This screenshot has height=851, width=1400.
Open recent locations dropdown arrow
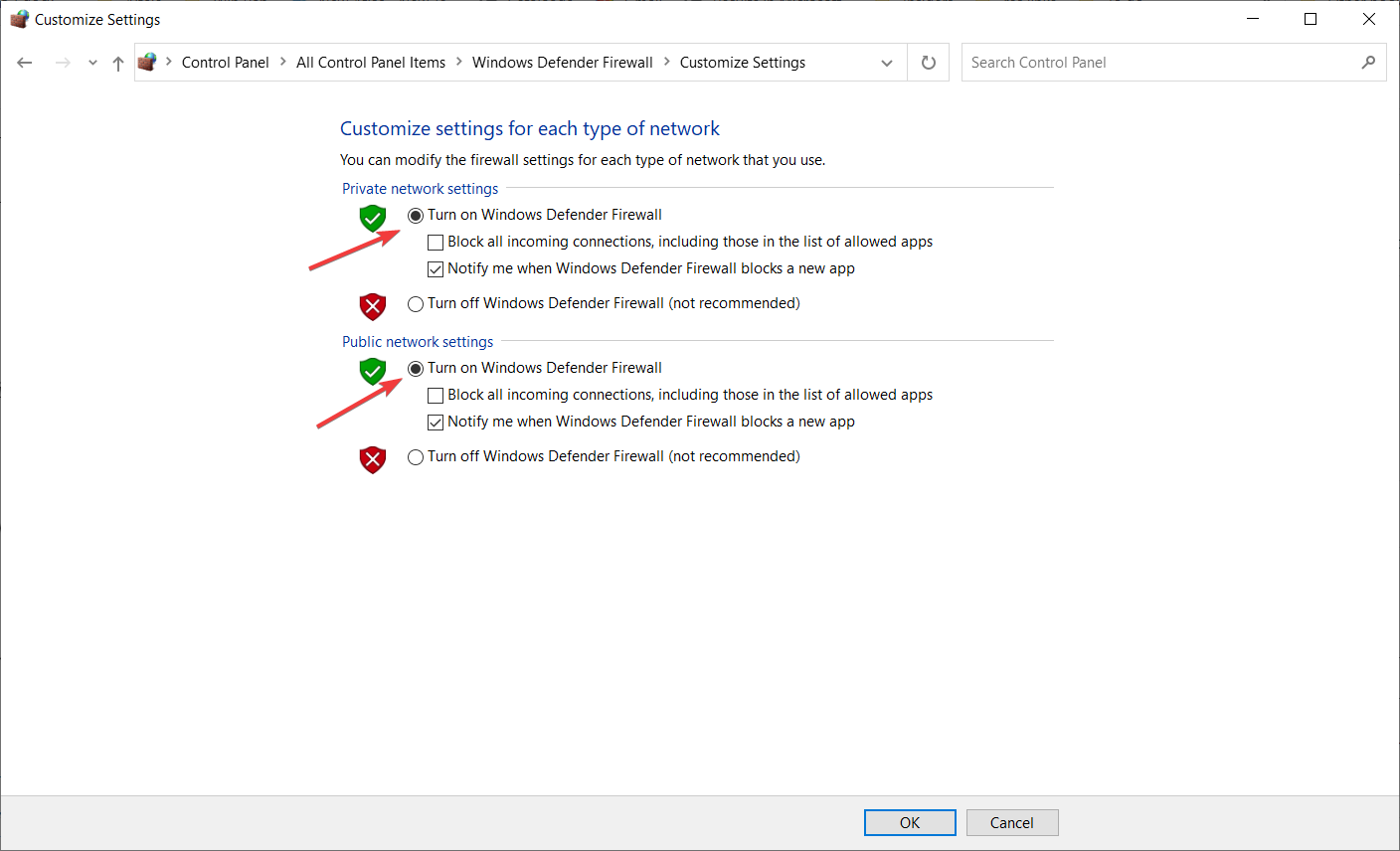(92, 63)
